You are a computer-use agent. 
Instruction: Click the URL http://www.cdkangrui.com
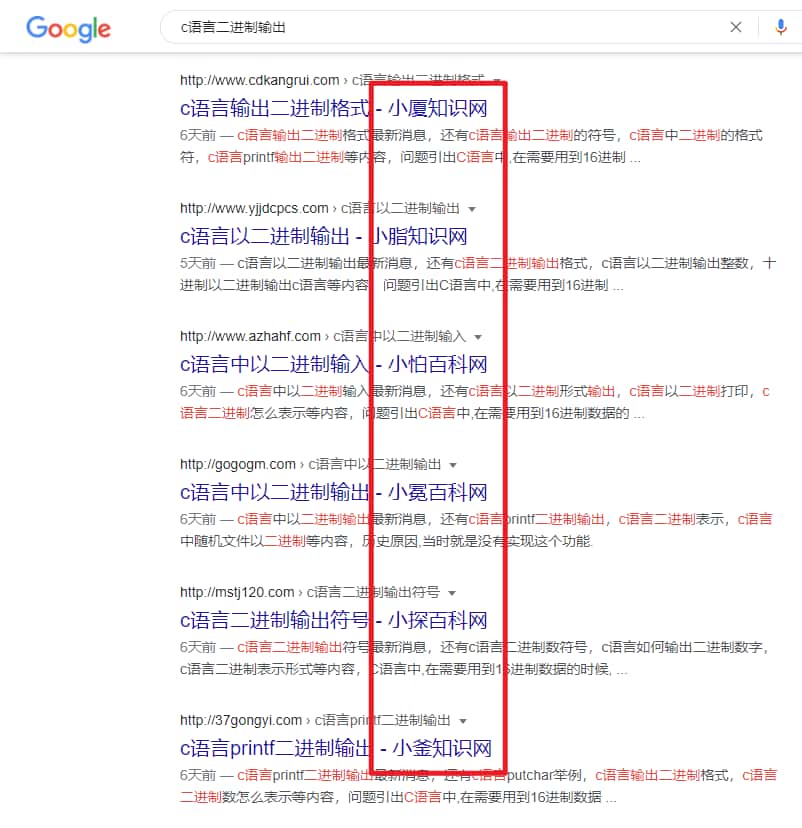(260, 80)
